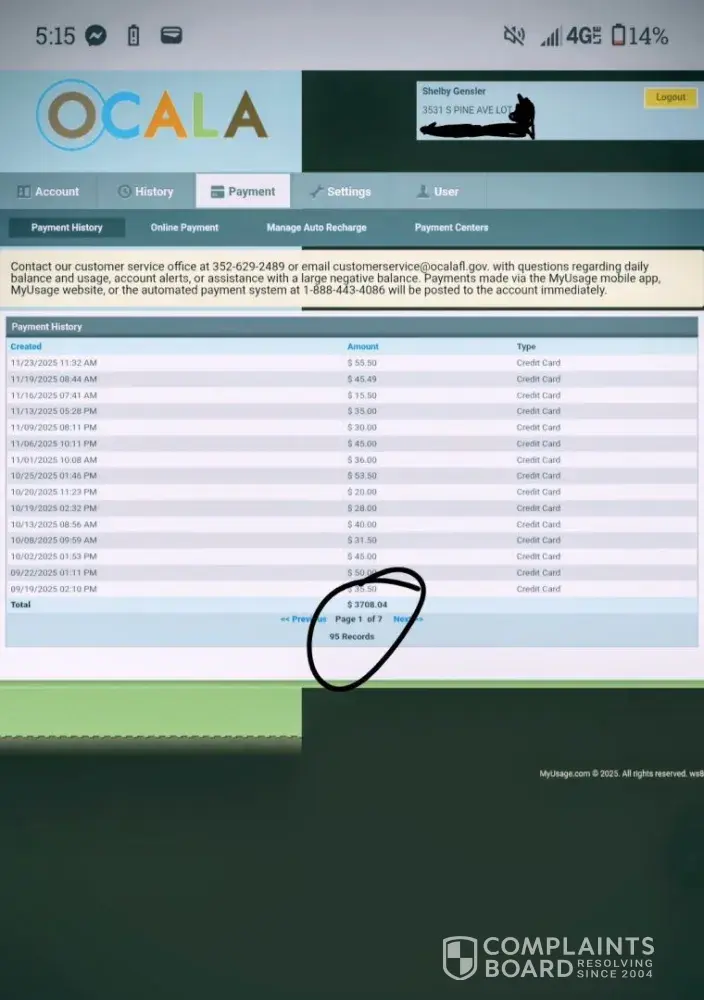Click the MyUsage.com copyright footer text

click(621, 774)
